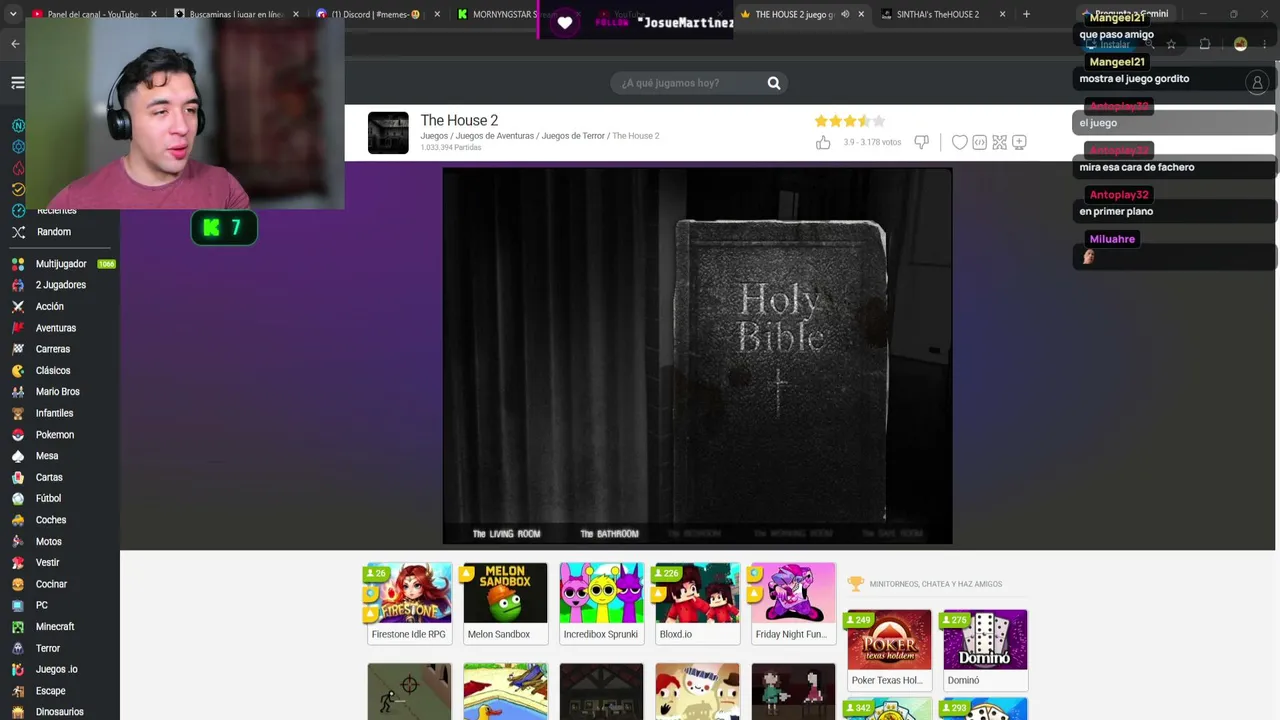The height and width of the screenshot is (720, 1280).
Task: Open the Mesa category
Action: (47, 456)
